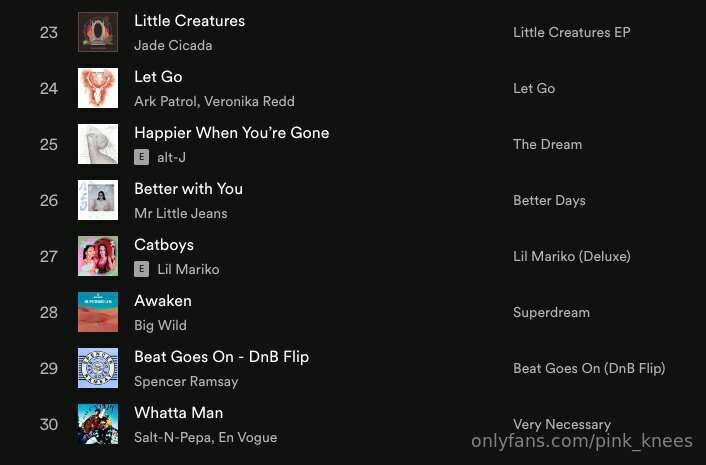The height and width of the screenshot is (465, 706).
Task: Go to Veronika Redd artist page
Action: 249,101
